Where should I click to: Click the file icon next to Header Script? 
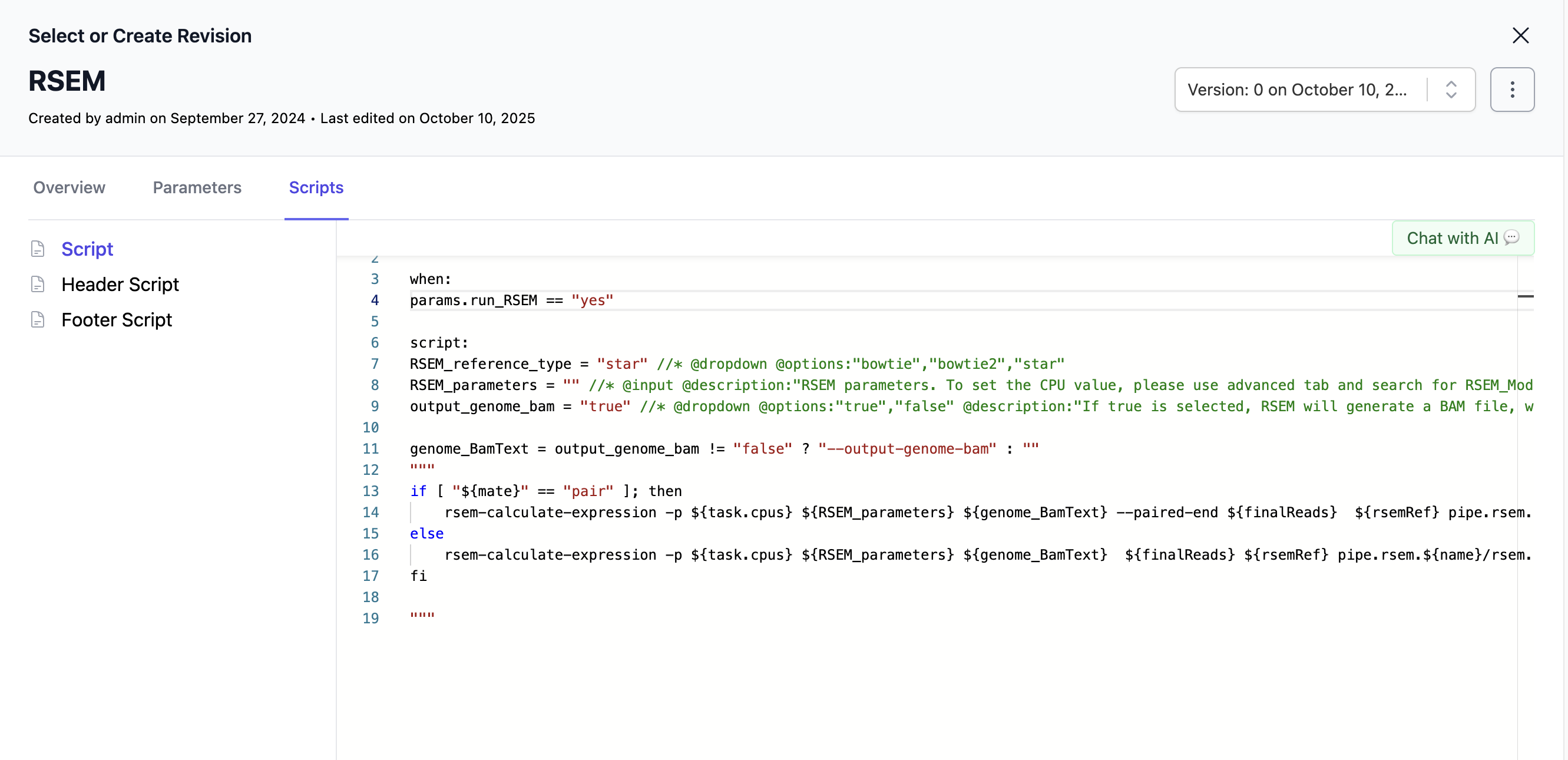(x=38, y=285)
